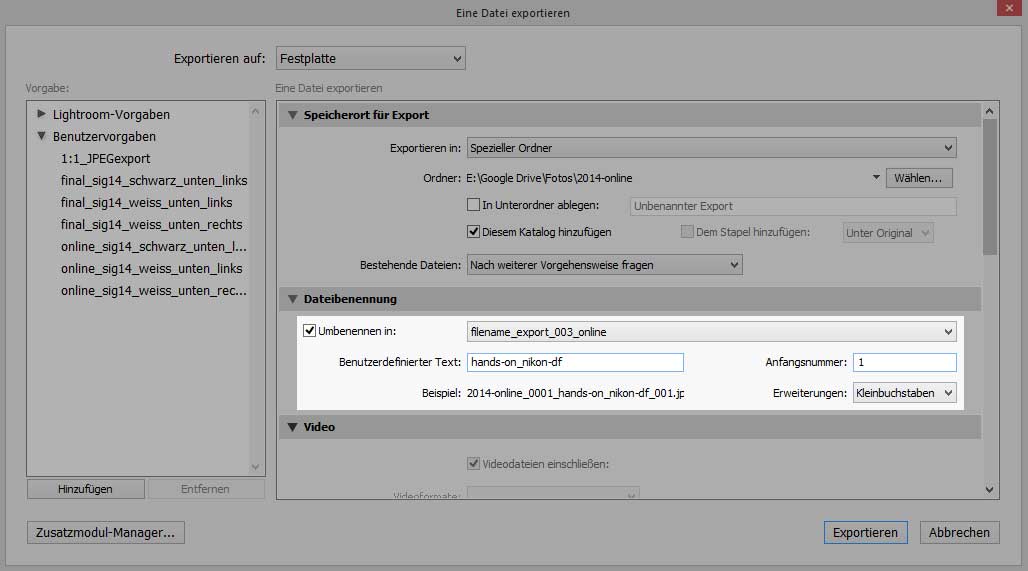Image resolution: width=1028 pixels, height=571 pixels.
Task: Collapse the Benutzervorgaben preset group
Action: click(42, 136)
